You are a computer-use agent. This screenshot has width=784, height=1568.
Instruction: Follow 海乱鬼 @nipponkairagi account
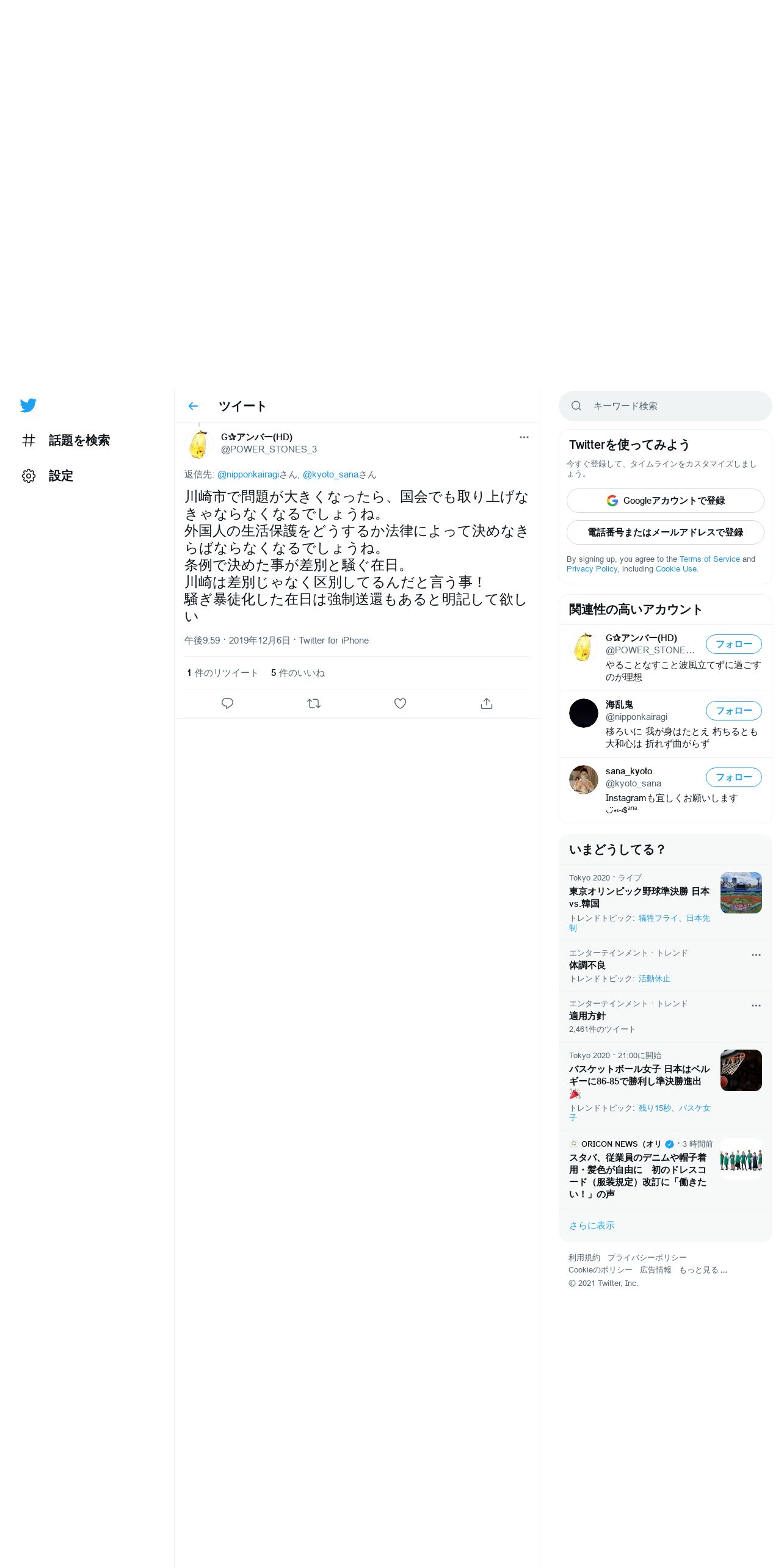[734, 711]
